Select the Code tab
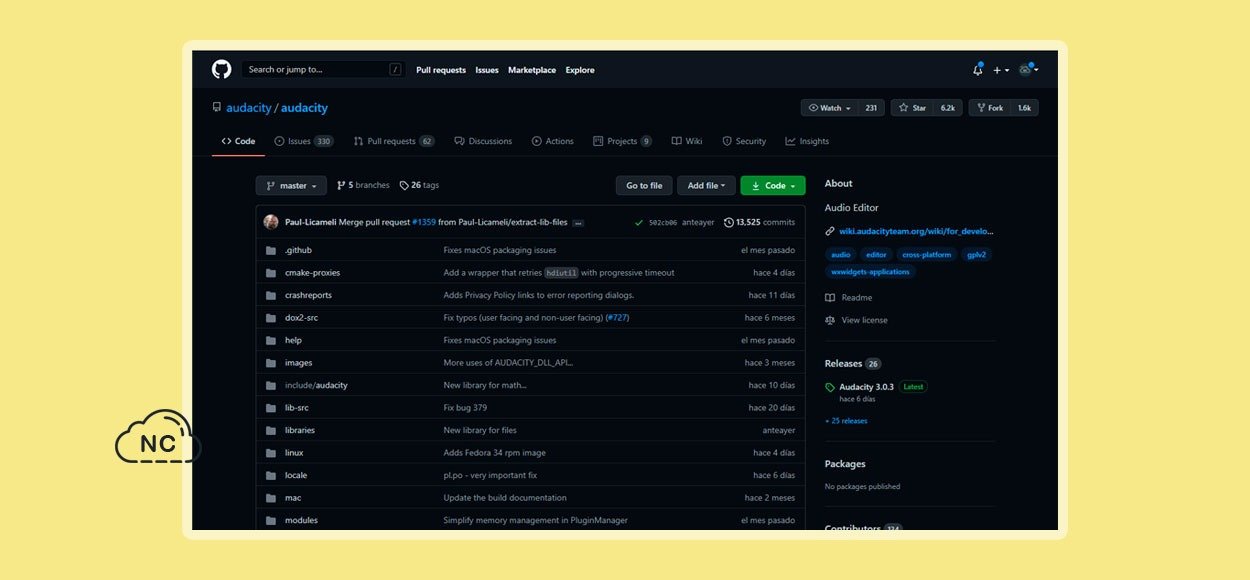 coord(239,141)
